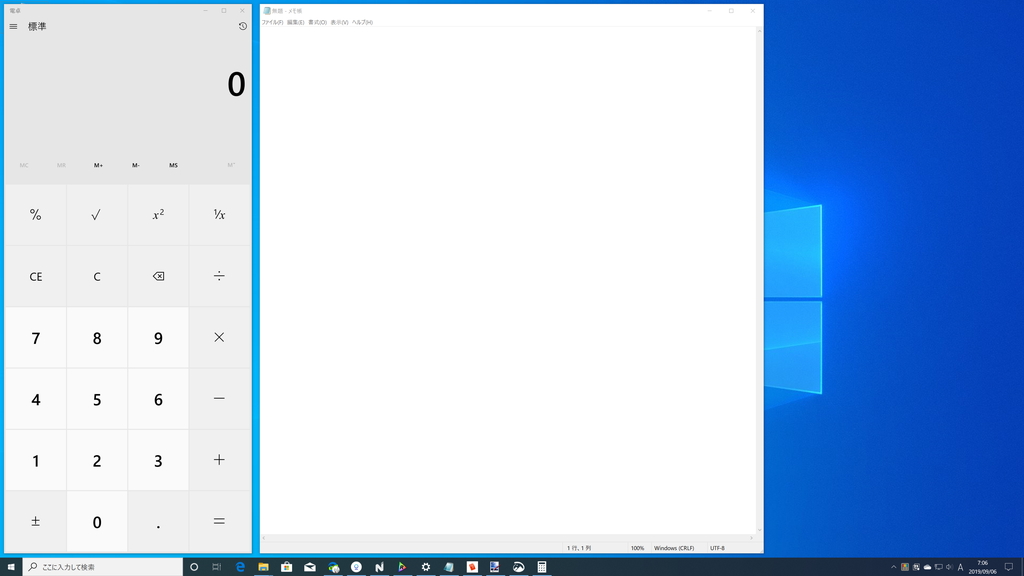Click the Notepad horizontal scrollbar right arrow

pos(752,537)
